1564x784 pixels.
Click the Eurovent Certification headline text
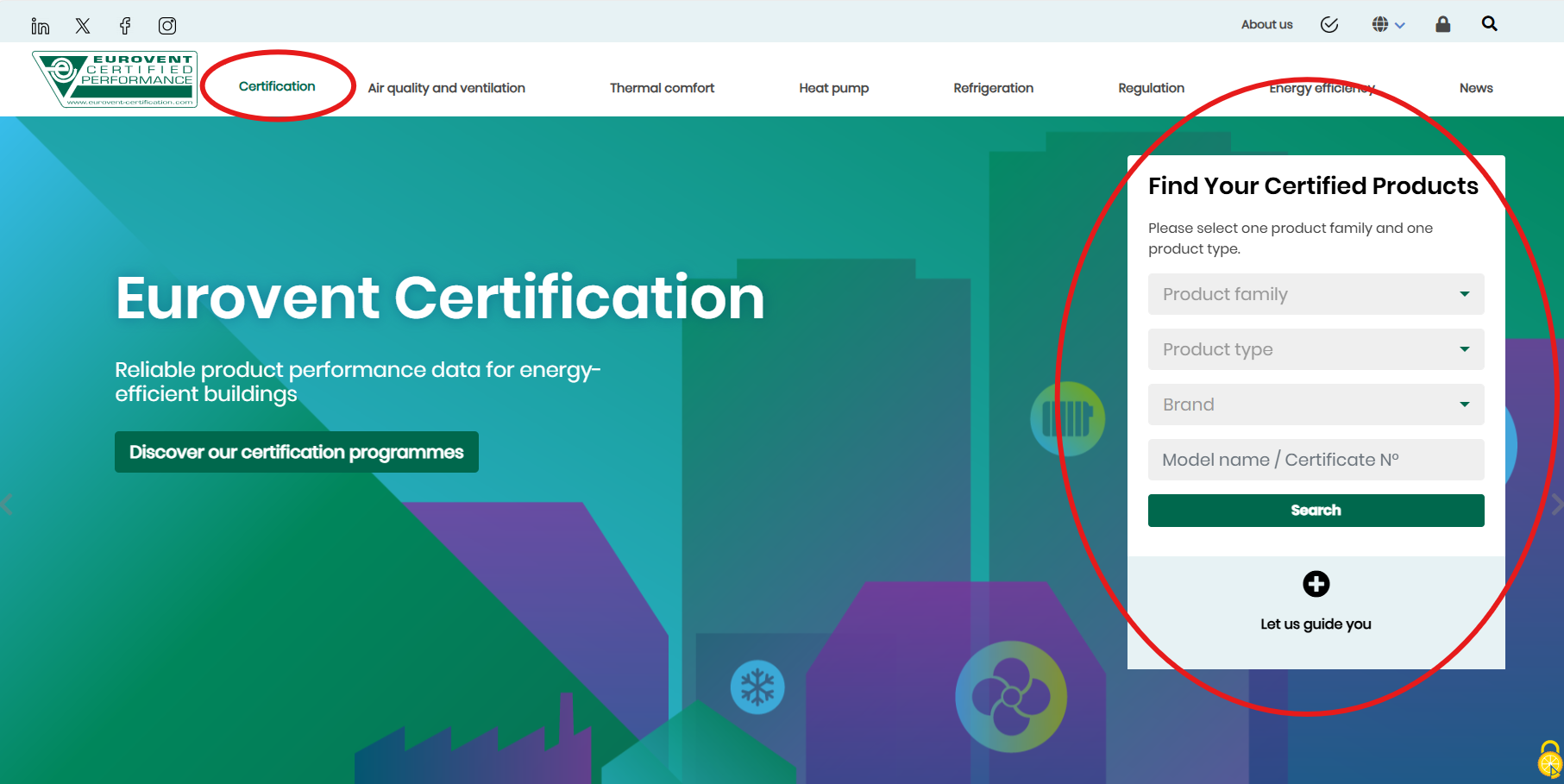click(440, 298)
